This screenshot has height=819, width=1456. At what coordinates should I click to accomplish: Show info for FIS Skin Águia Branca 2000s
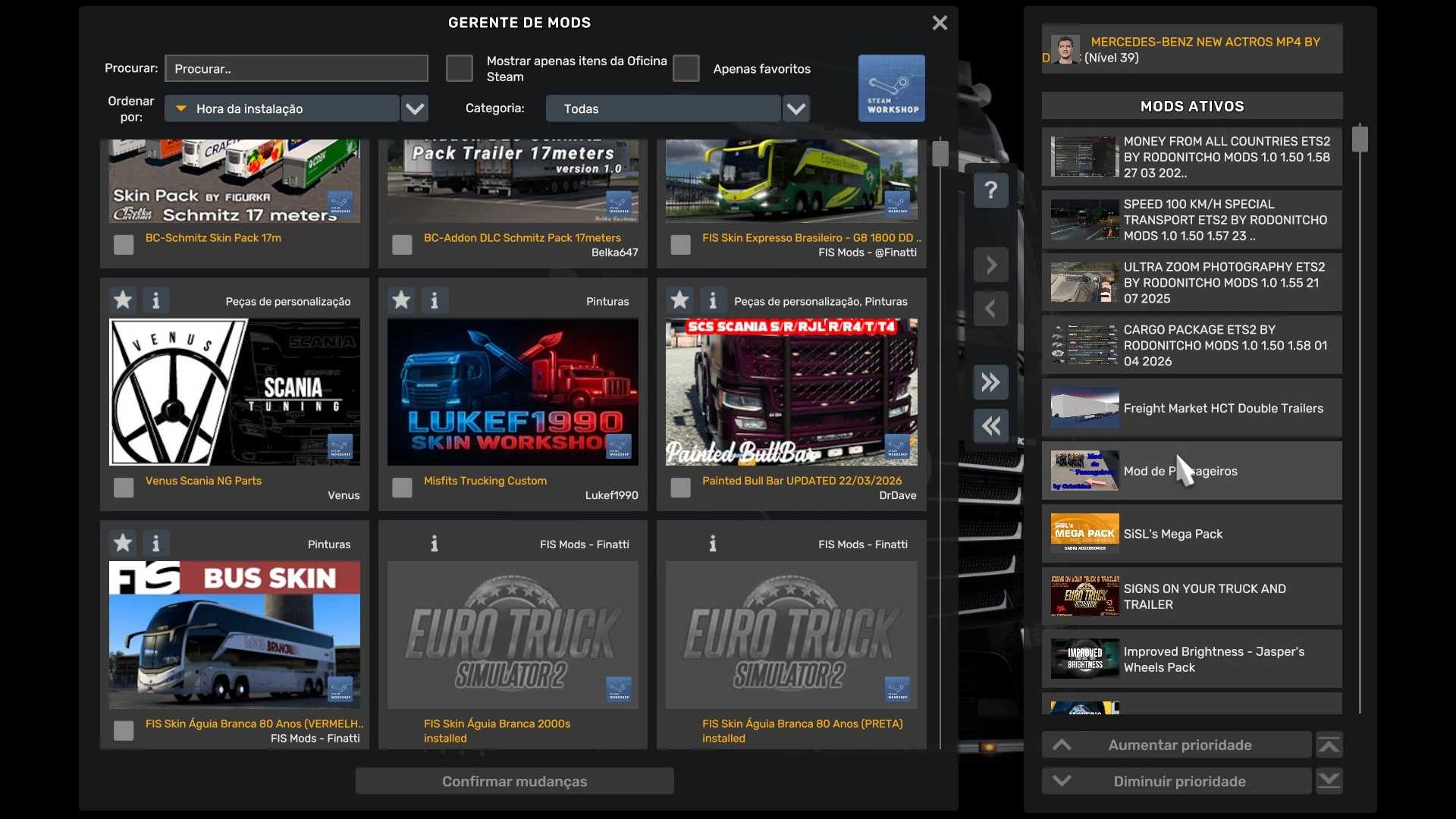pyautogui.click(x=434, y=543)
